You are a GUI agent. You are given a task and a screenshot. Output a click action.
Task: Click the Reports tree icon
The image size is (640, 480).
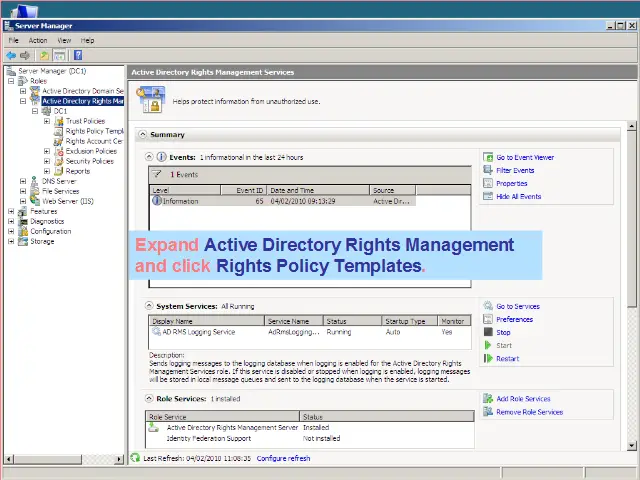pos(59,171)
